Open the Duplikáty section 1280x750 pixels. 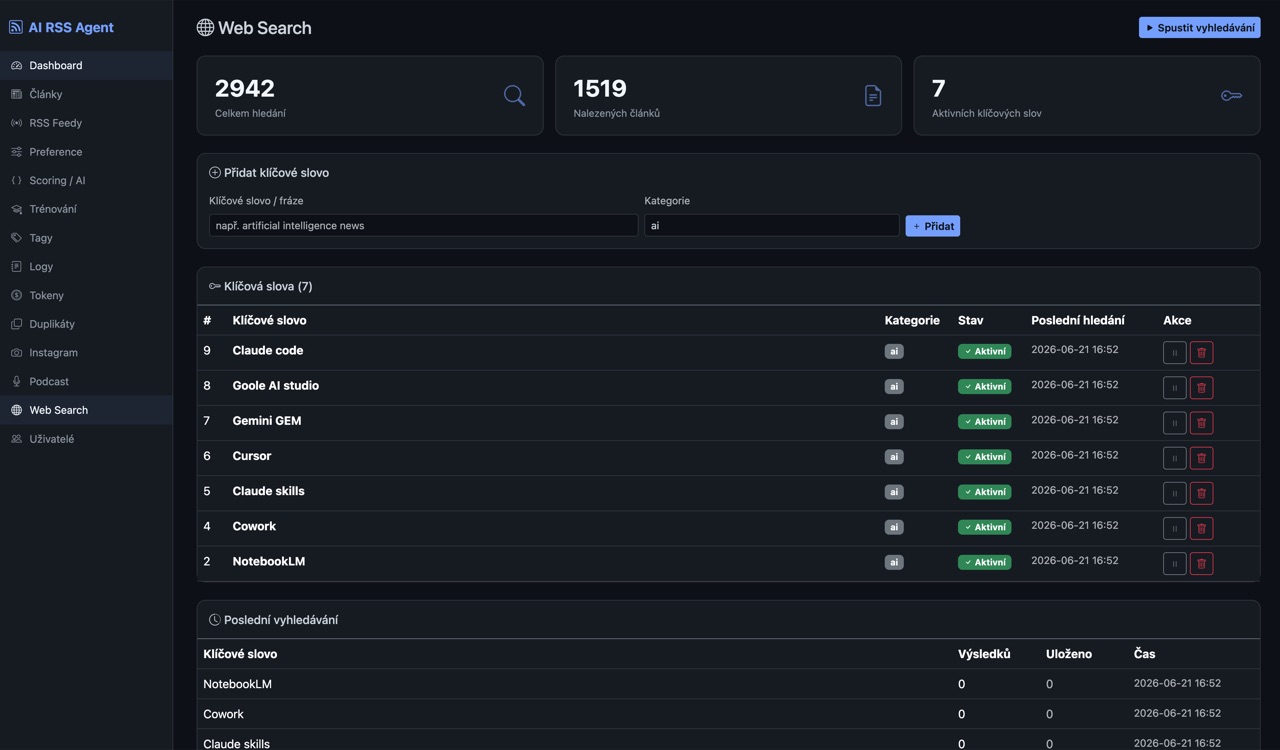pyautogui.click(x=86, y=324)
